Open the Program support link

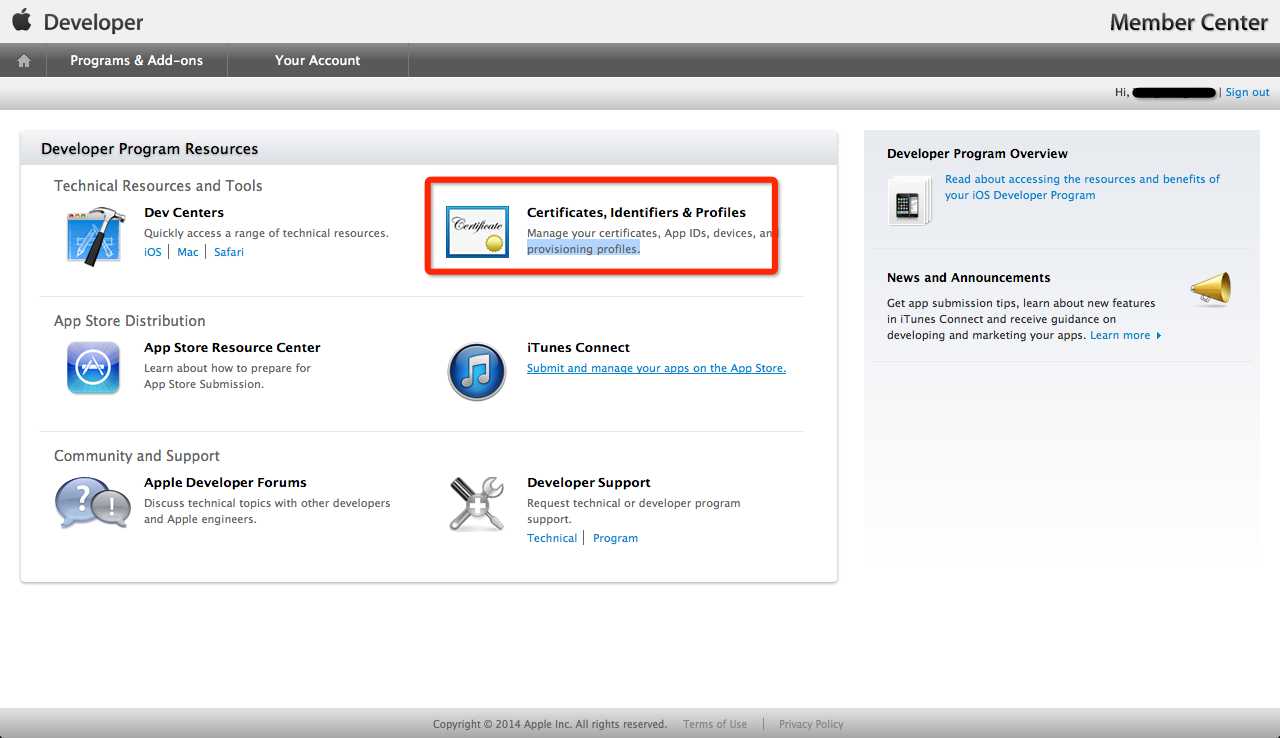(615, 538)
